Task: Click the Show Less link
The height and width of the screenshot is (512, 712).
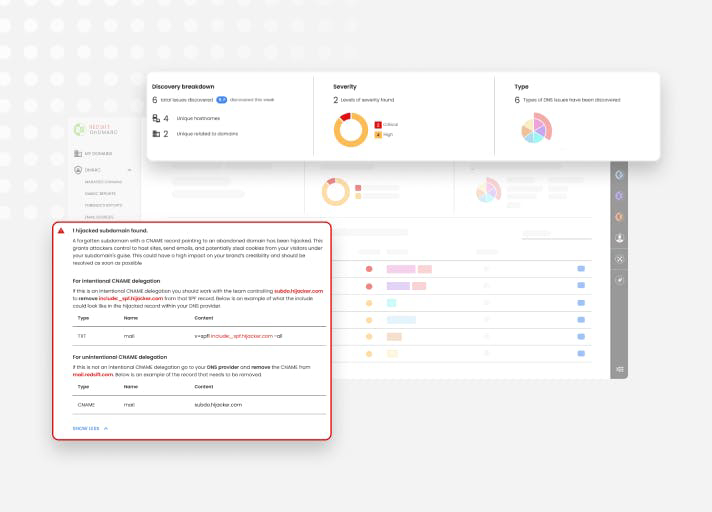Action: coord(86,428)
